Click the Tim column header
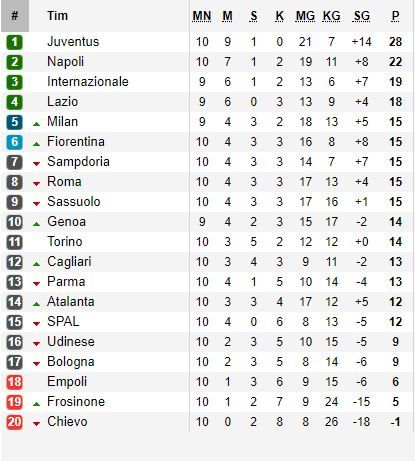 [x=57, y=16]
